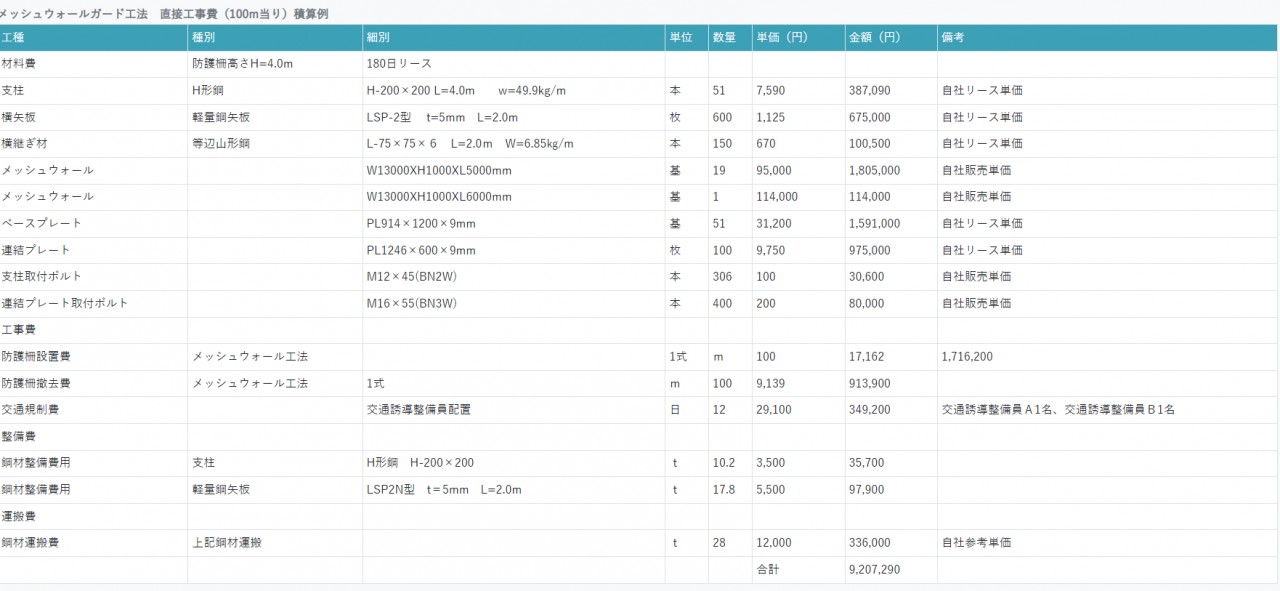Screen dimensions: 1280x591
Task: Select amount 1,591,000
Action: tap(874, 223)
